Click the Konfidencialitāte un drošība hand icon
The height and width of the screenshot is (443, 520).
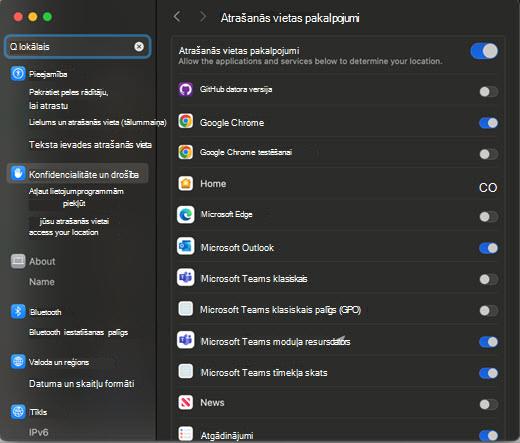coord(18,173)
